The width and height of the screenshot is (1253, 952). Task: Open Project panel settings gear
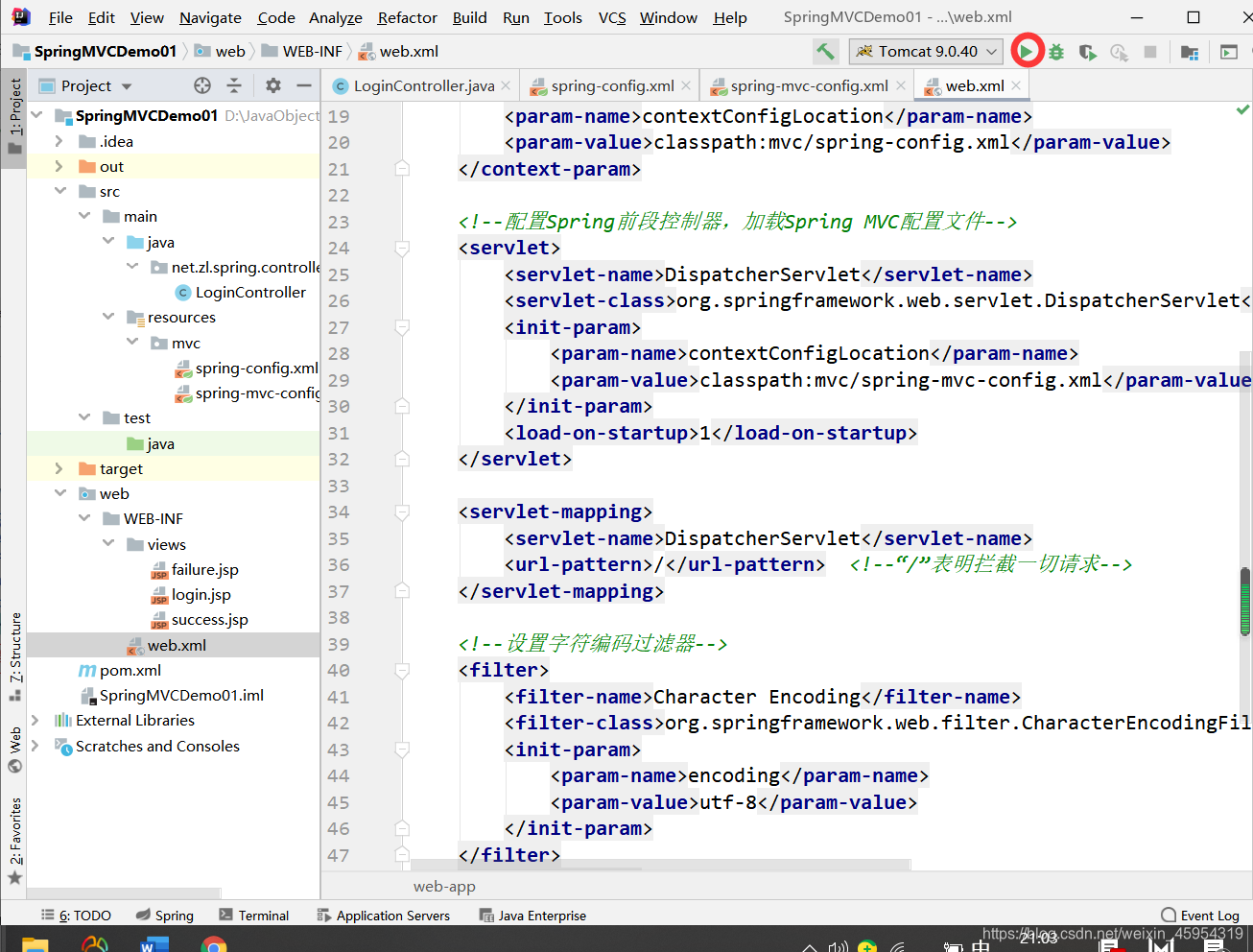tap(273, 85)
